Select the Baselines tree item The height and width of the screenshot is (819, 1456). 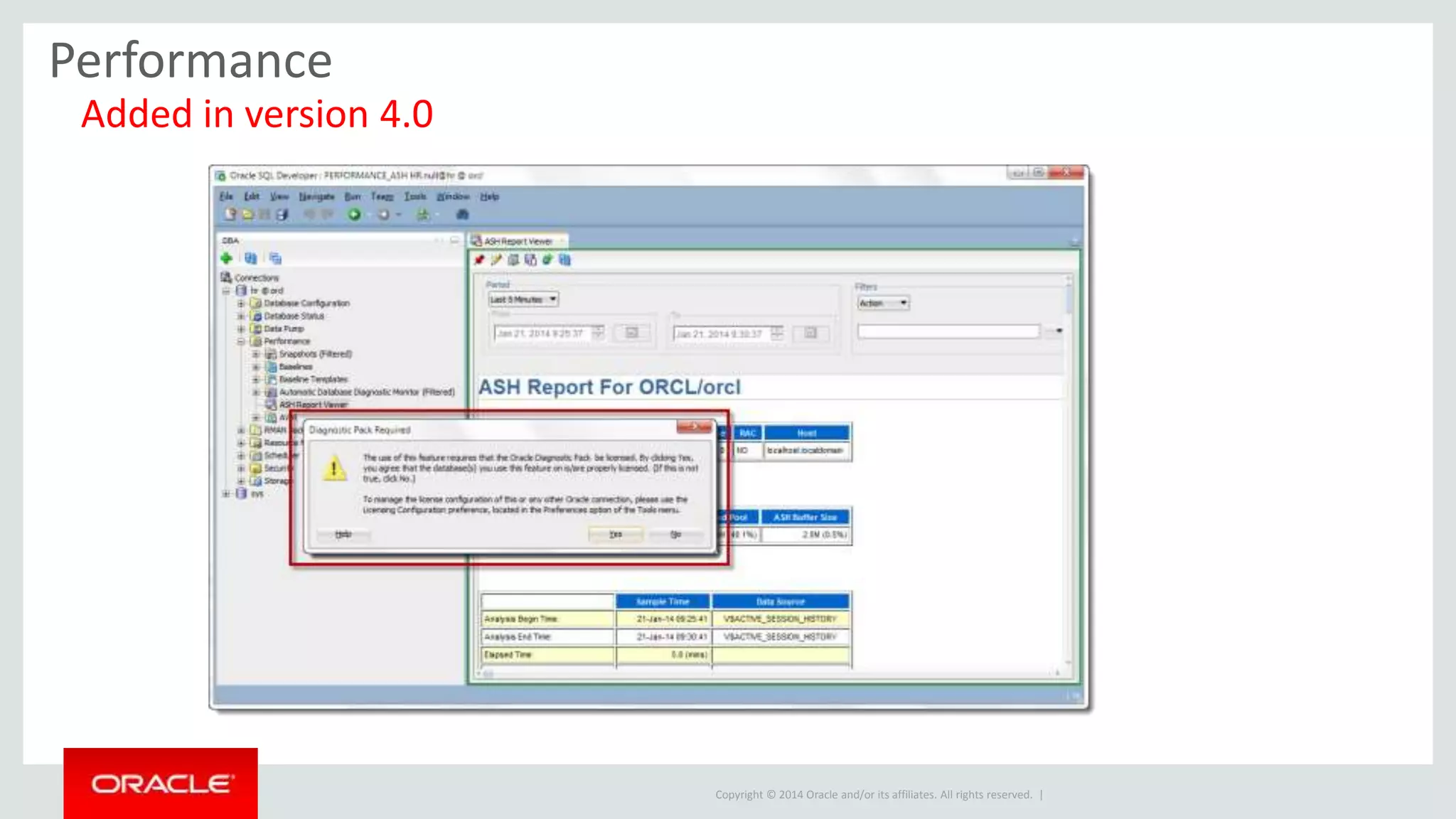click(x=296, y=367)
